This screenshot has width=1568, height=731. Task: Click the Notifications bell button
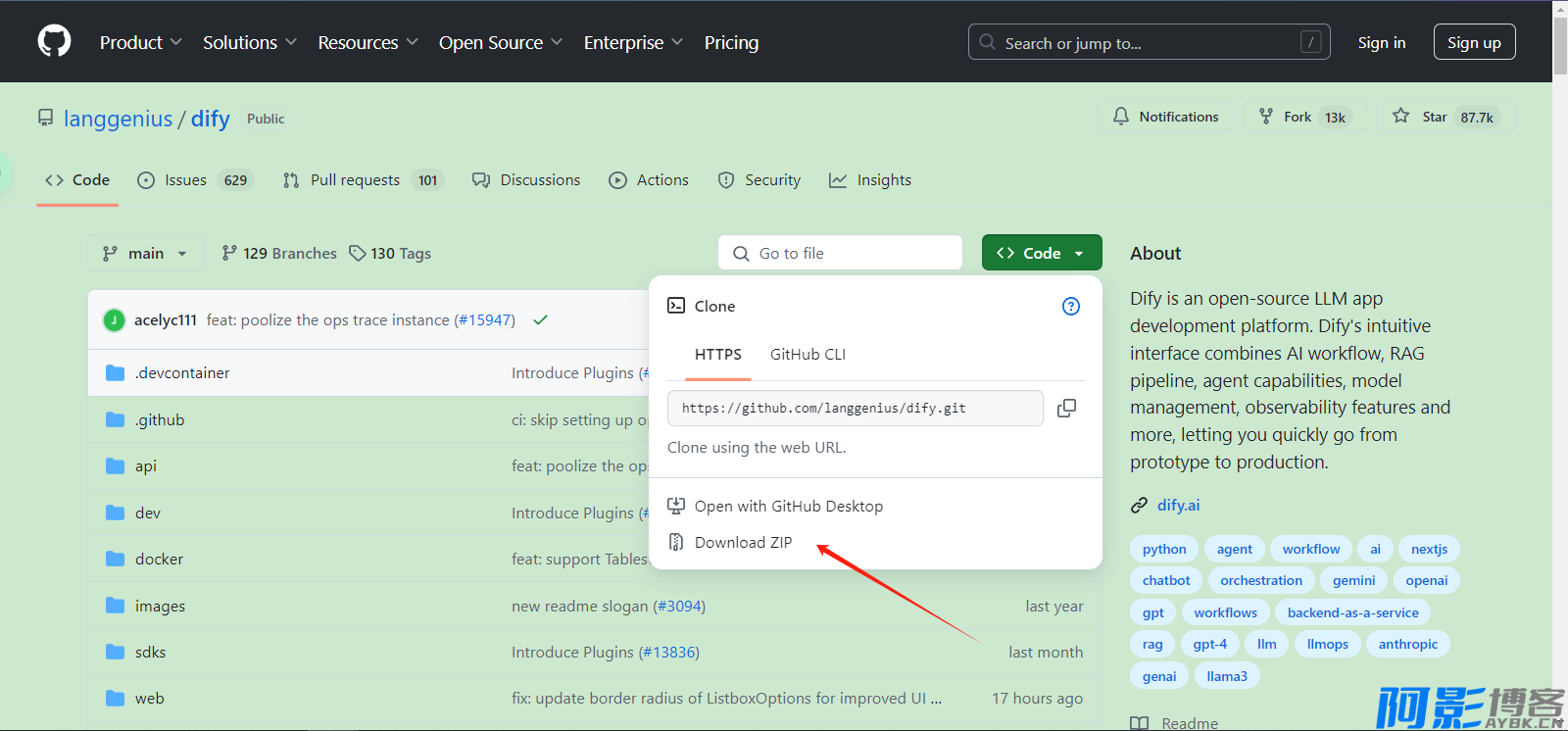[x=1165, y=117]
